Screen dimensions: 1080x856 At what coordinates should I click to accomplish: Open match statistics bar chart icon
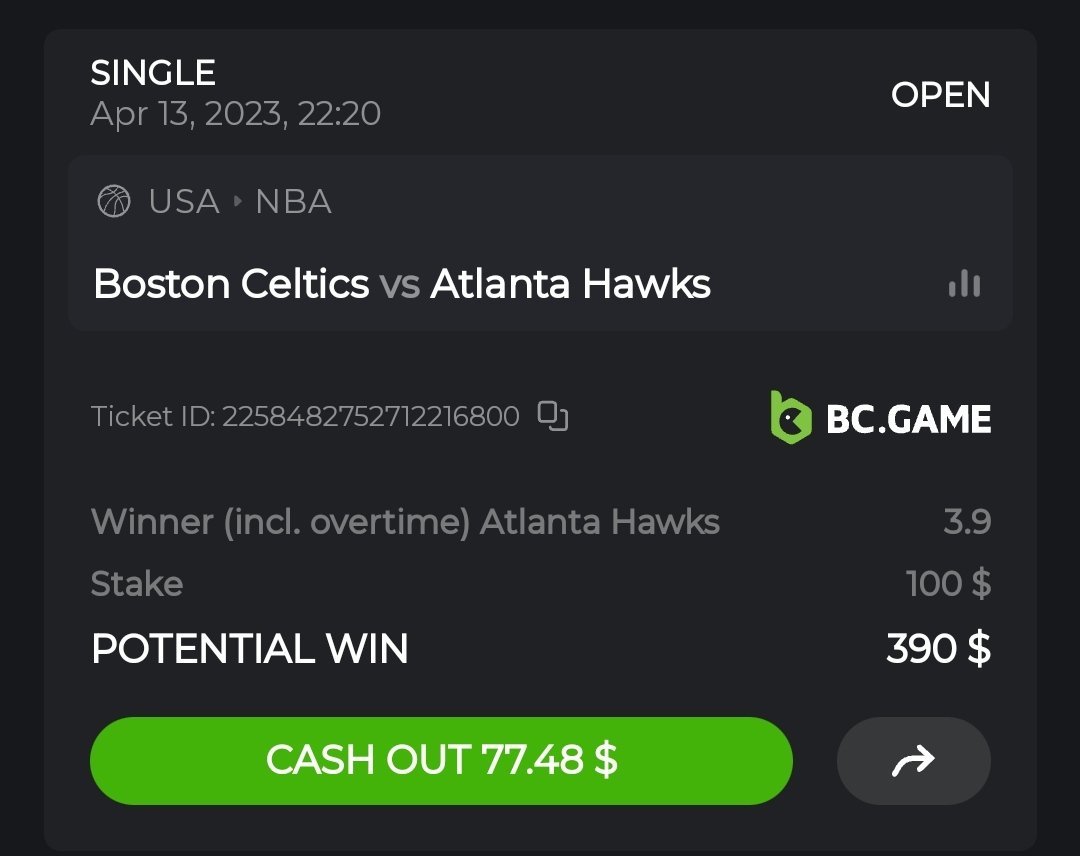(x=964, y=284)
